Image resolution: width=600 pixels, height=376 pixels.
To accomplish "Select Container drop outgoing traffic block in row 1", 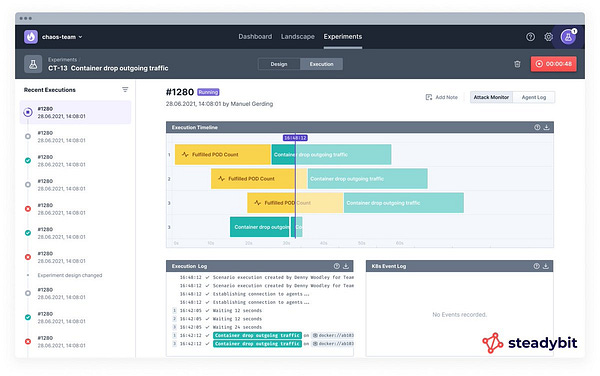I will pyautogui.click(x=331, y=155).
